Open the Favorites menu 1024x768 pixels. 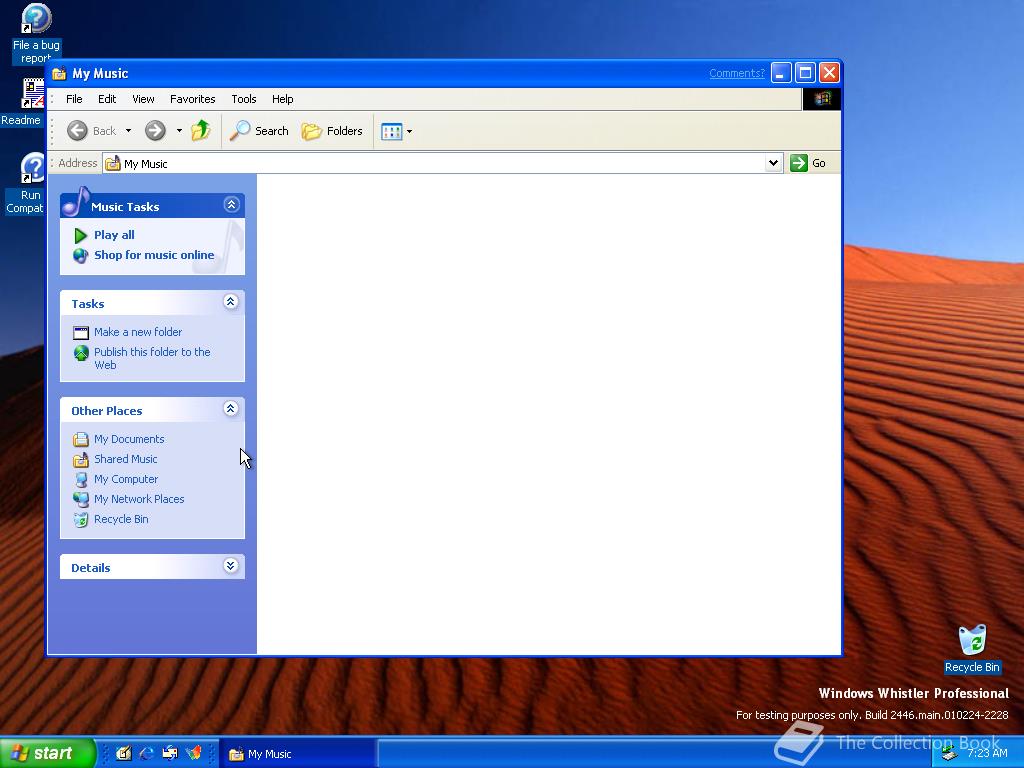pyautogui.click(x=193, y=99)
